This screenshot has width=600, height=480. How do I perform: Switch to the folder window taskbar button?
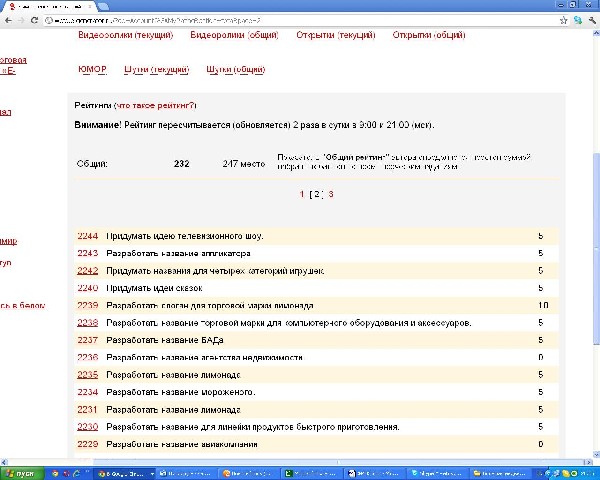click(x=500, y=474)
